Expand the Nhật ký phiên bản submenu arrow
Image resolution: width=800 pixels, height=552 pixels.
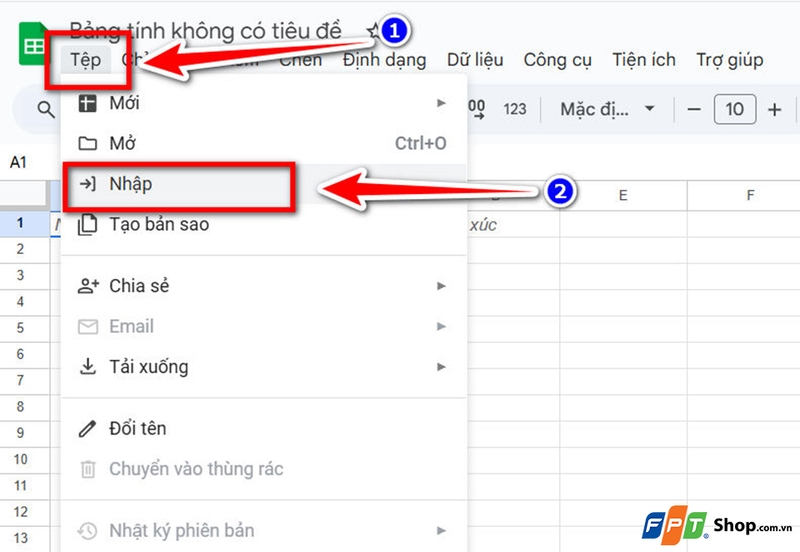coord(441,531)
